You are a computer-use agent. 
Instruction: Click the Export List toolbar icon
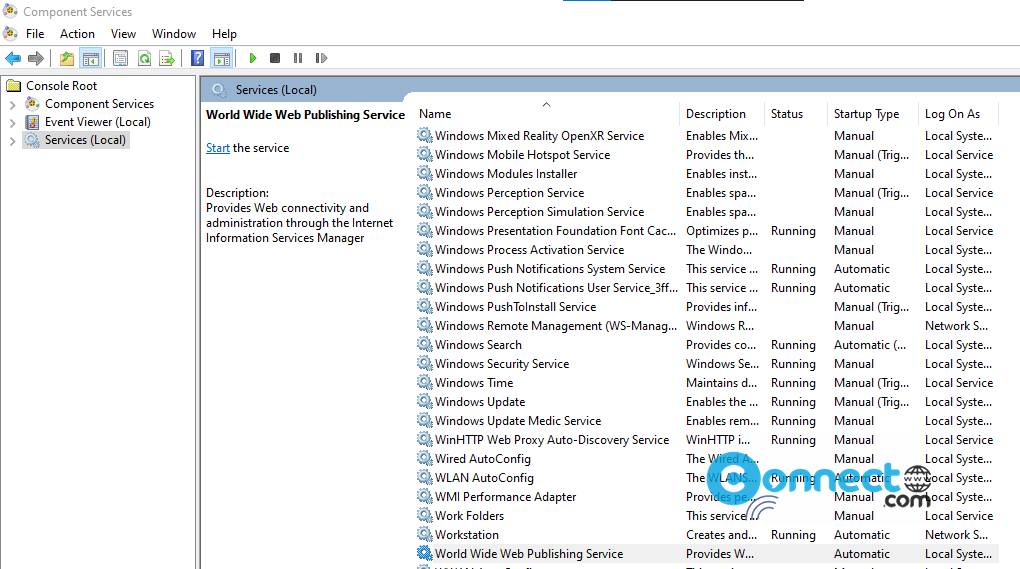(167, 59)
